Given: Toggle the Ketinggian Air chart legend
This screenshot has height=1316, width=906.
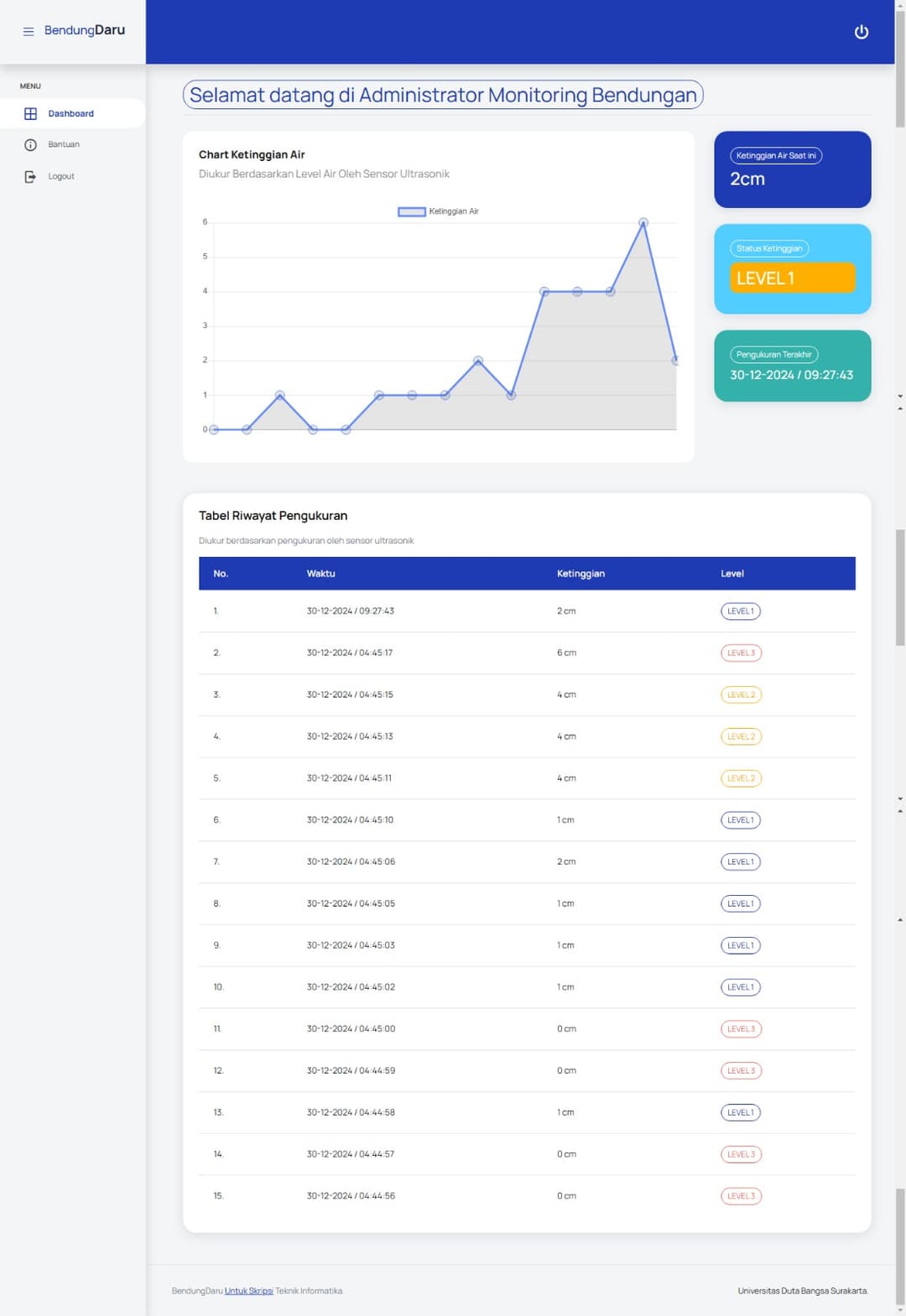Looking at the screenshot, I should pyautogui.click(x=438, y=211).
